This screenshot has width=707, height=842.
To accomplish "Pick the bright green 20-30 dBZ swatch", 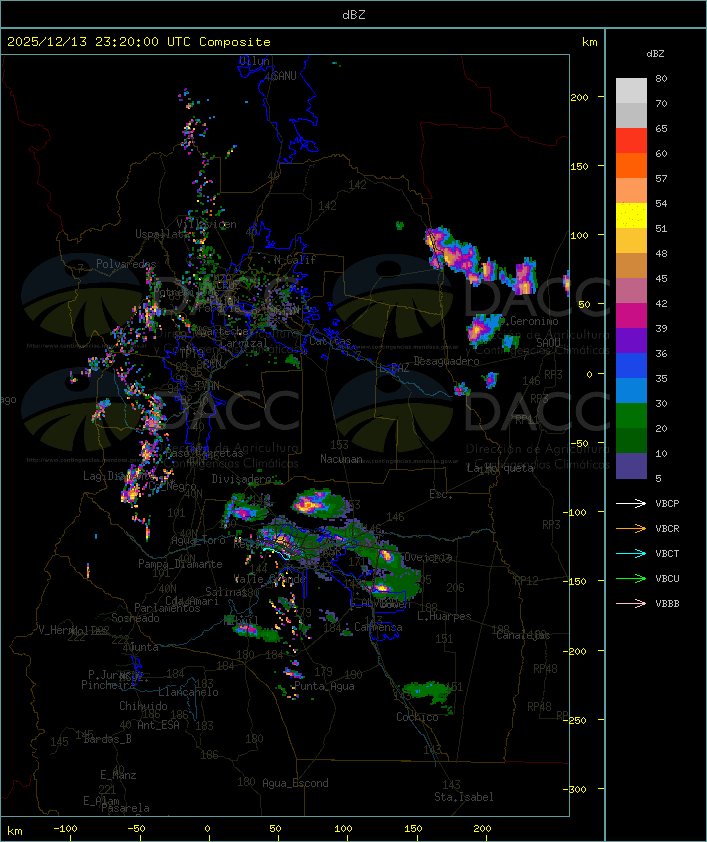I will coord(631,416).
